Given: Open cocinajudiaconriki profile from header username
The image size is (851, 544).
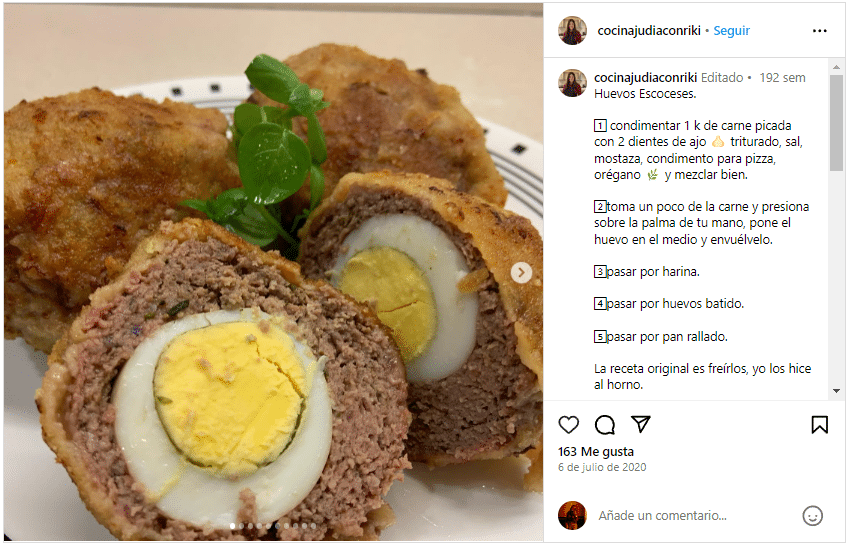Looking at the screenshot, I should tap(649, 31).
